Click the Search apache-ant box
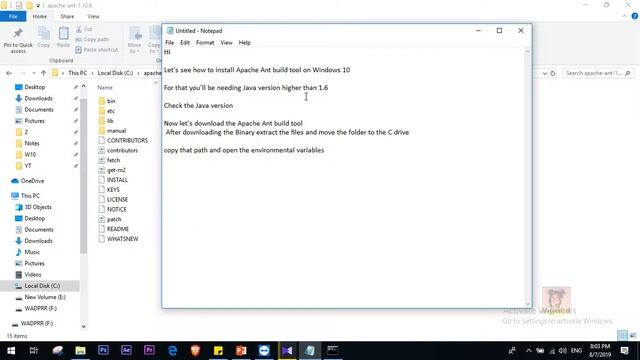Screen dimensions: 640x360 598,73
